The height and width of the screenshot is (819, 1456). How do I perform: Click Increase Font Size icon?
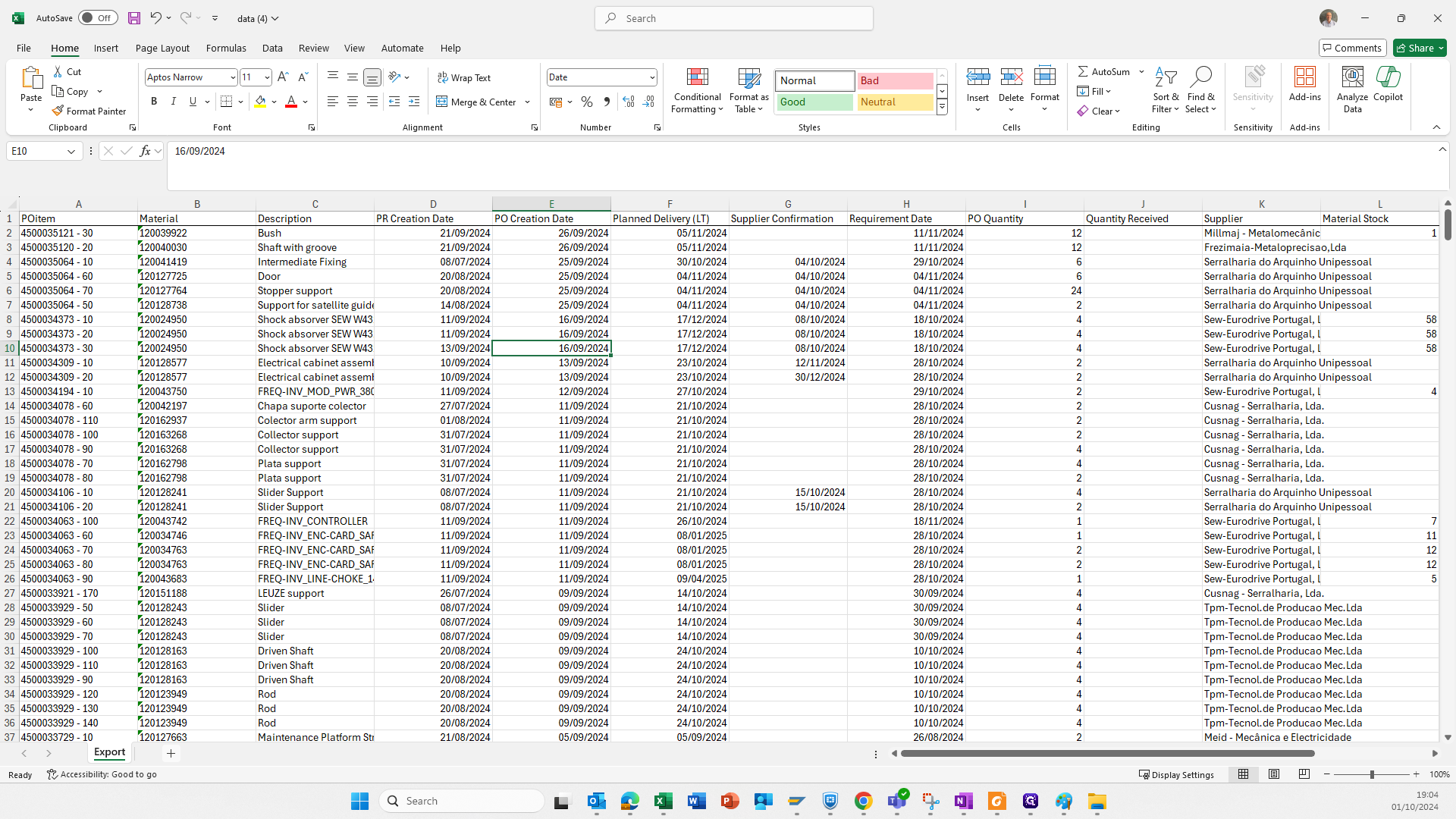click(283, 77)
